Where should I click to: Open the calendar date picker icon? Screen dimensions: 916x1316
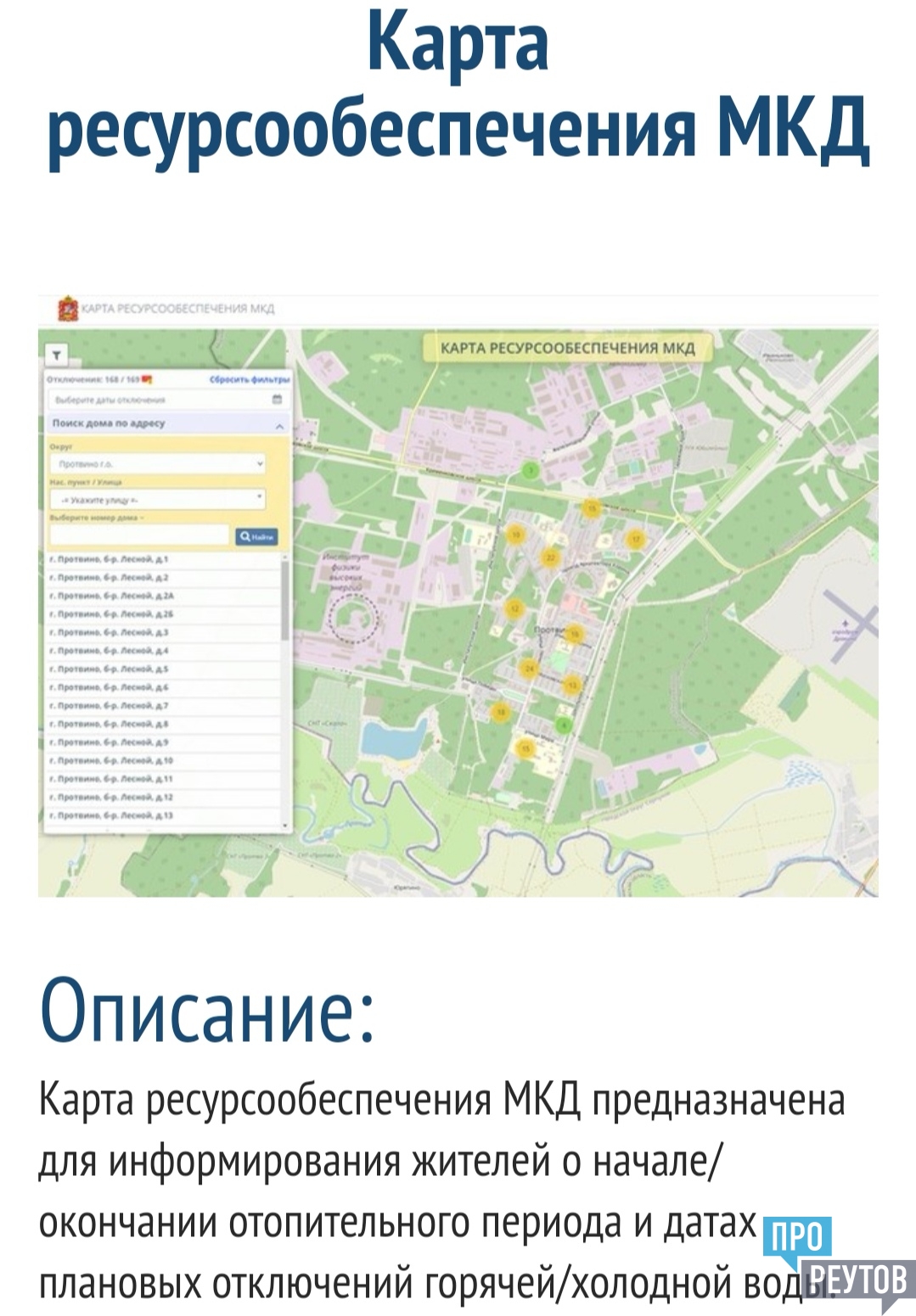277,400
